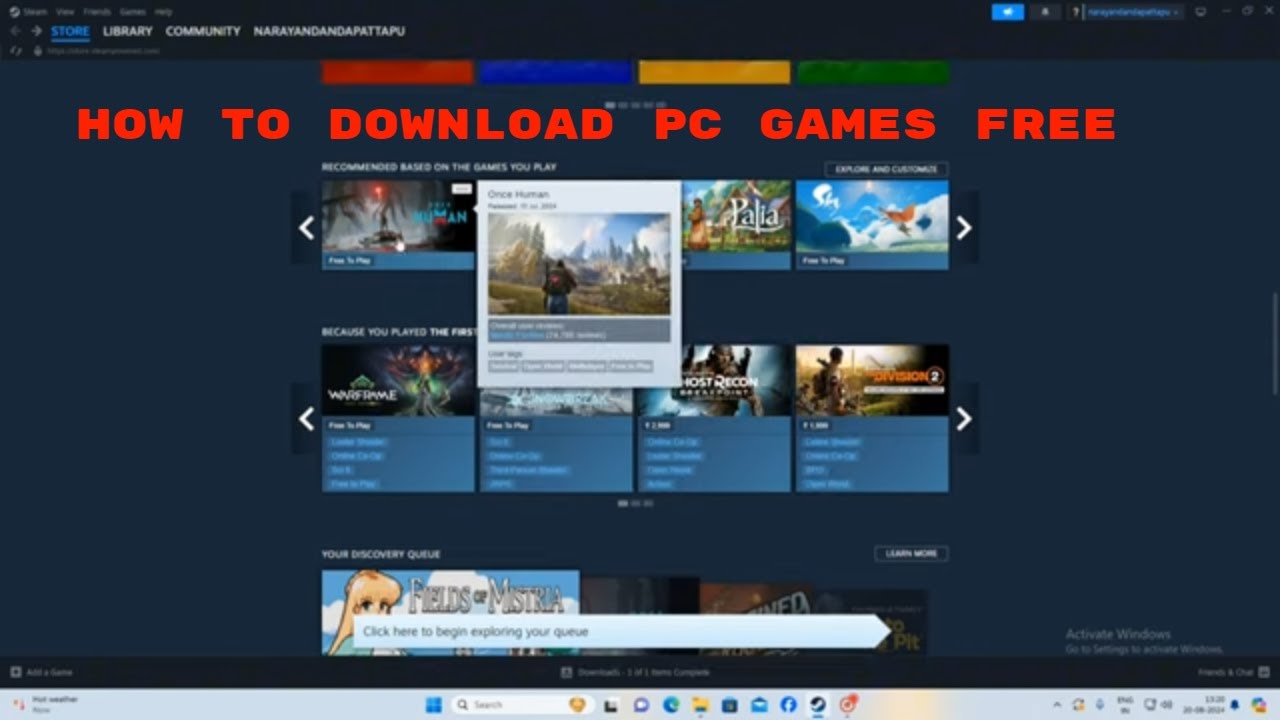The width and height of the screenshot is (1280, 720).
Task: Open the NARAYANDANDAPATTAPU profile tab
Action: click(329, 31)
